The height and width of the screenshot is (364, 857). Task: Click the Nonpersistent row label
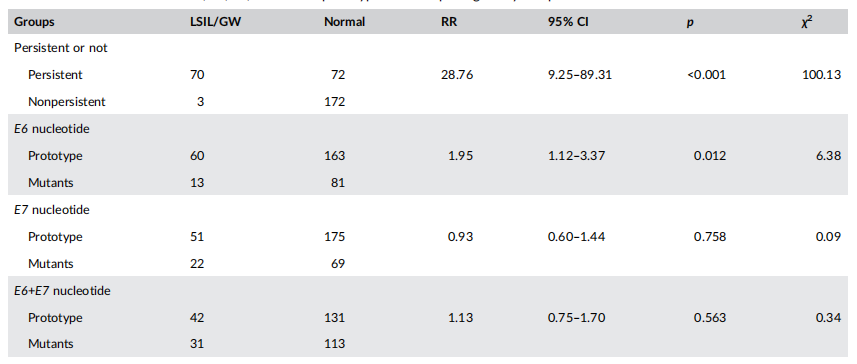pyautogui.click(x=67, y=102)
